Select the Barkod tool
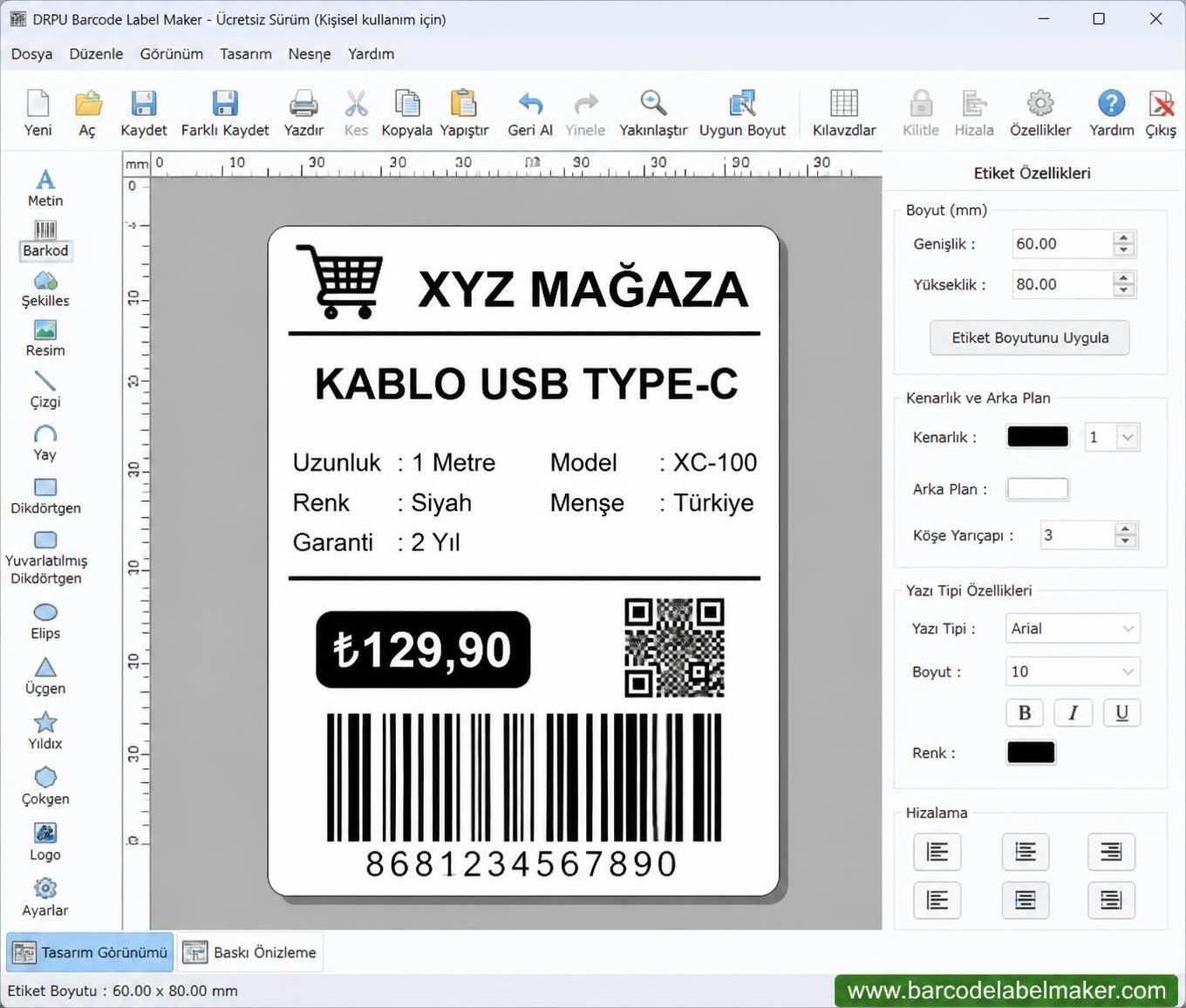1186x1008 pixels. pyautogui.click(x=45, y=239)
